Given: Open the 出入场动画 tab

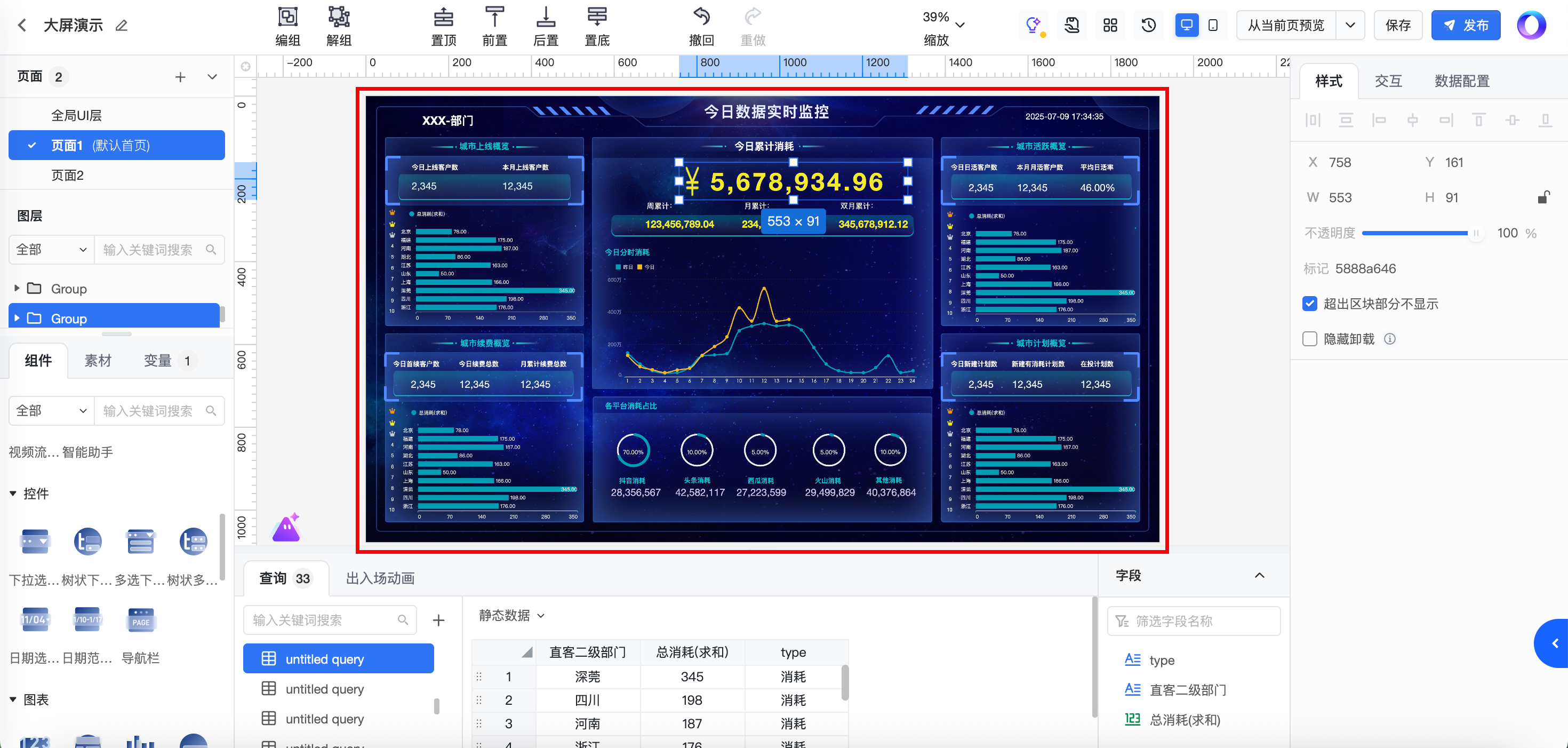Looking at the screenshot, I should [x=380, y=578].
